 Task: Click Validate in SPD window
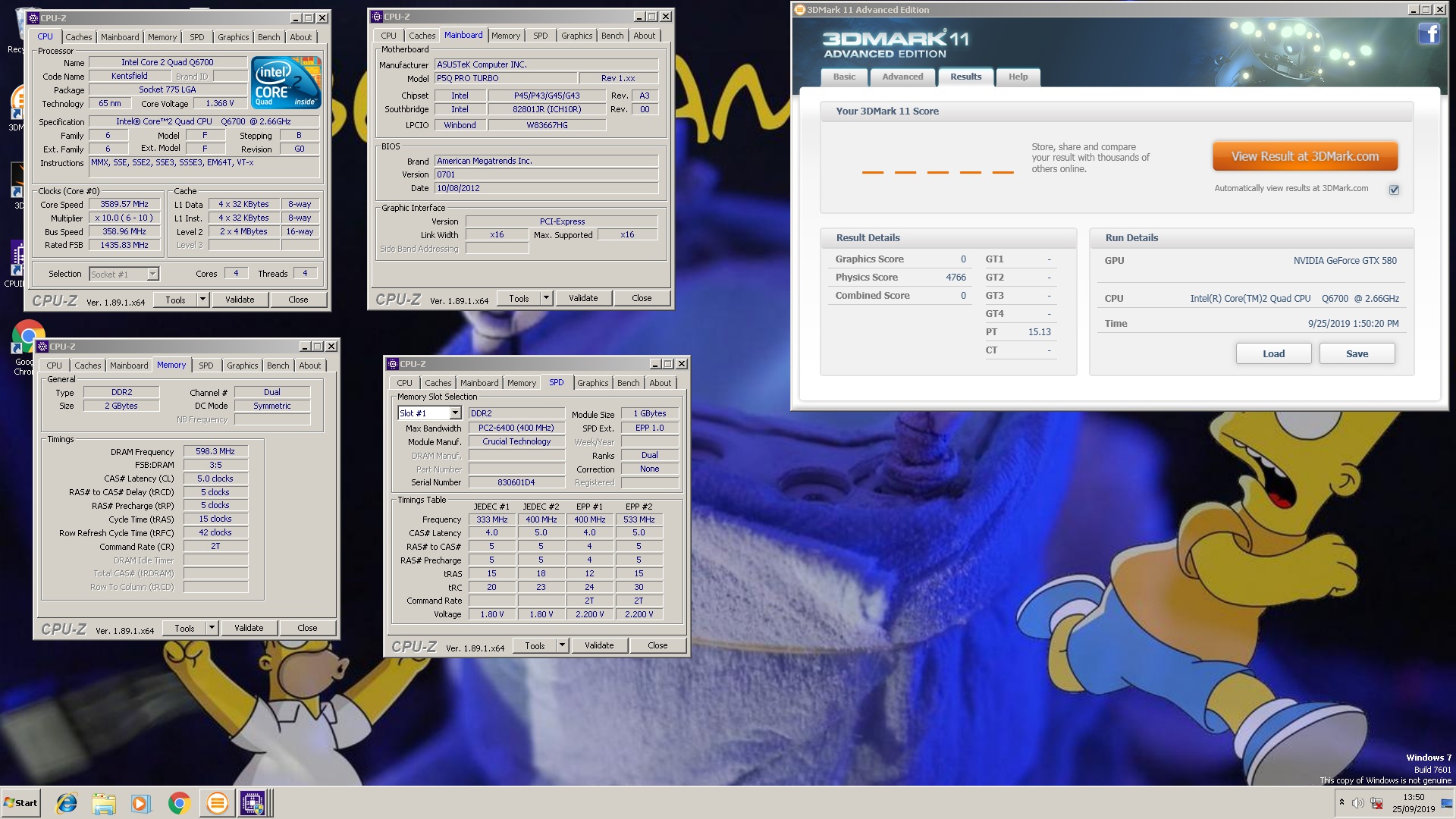599,645
